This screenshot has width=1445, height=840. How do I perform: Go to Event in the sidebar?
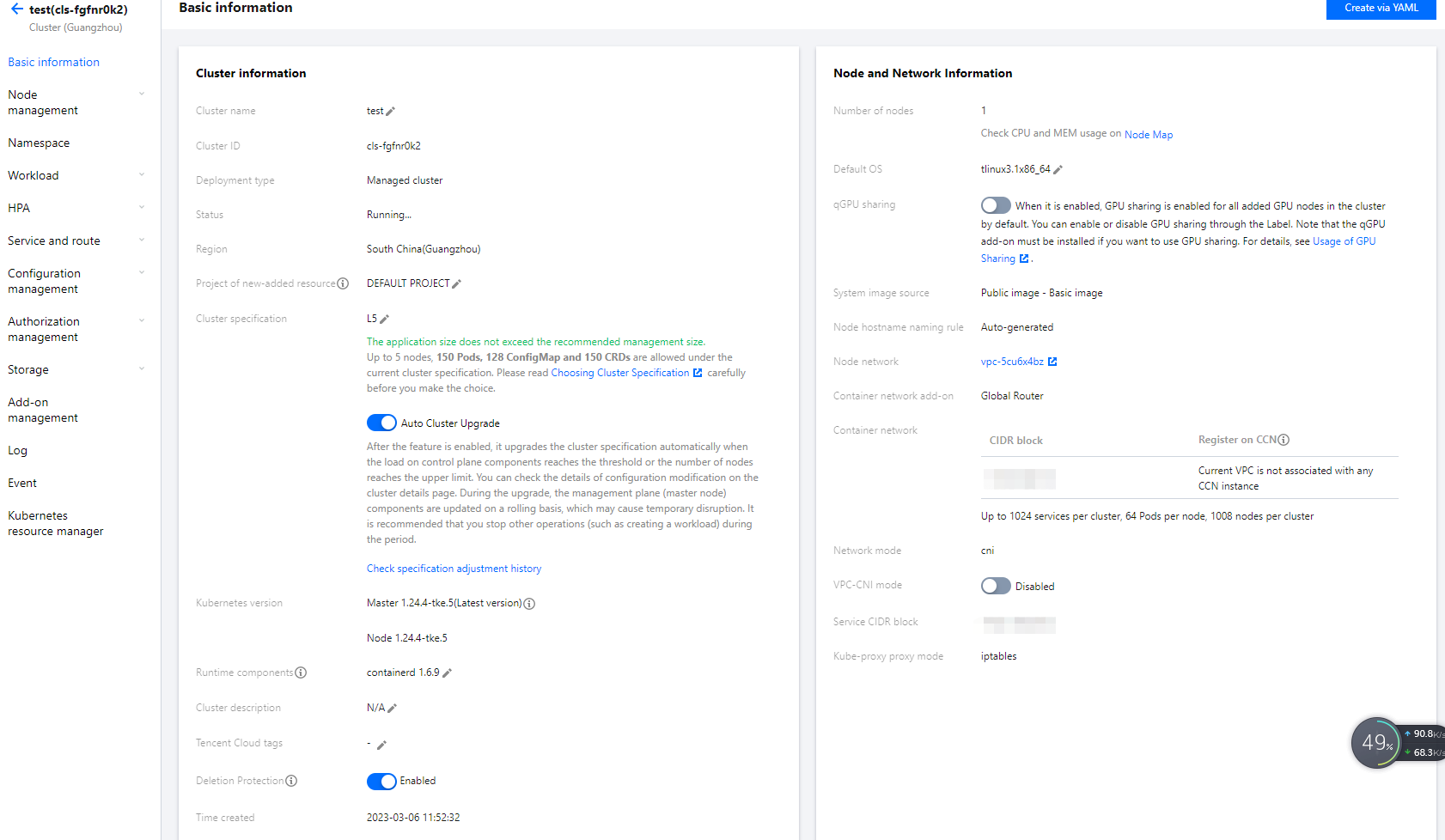(22, 483)
